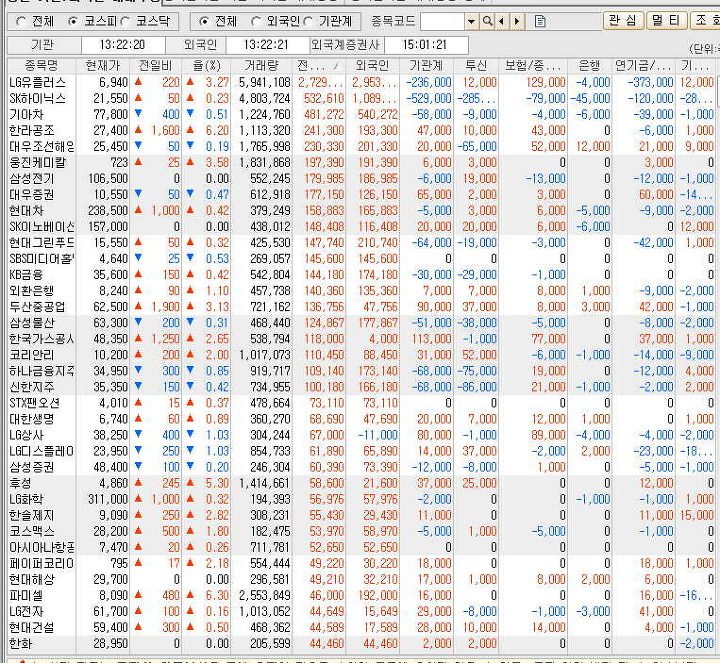
Task: Select the 웅진케미칼 row name
Action: (x=38, y=163)
